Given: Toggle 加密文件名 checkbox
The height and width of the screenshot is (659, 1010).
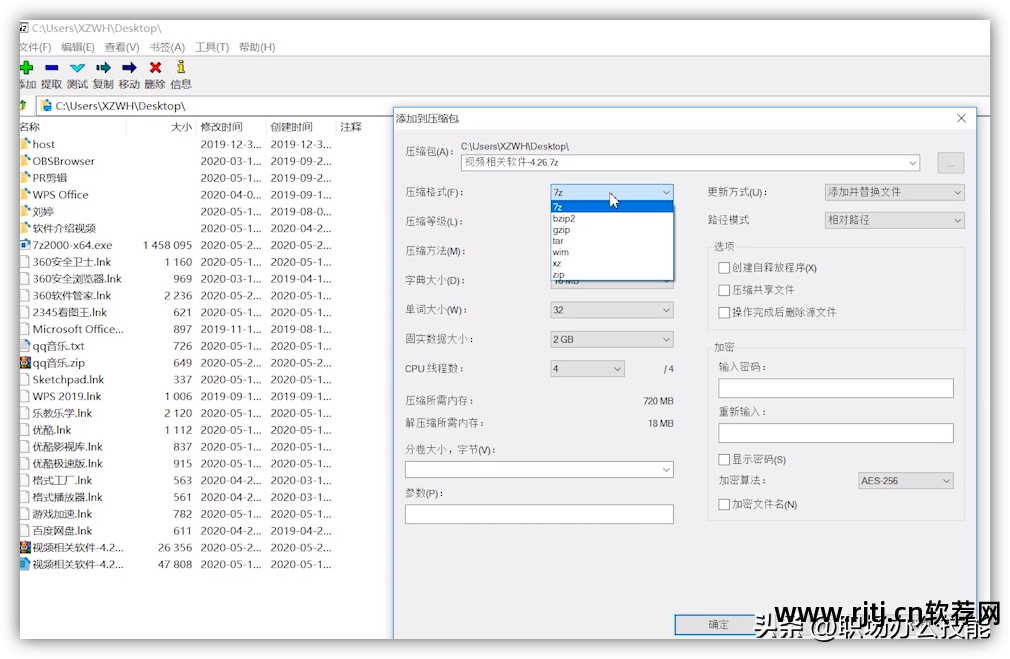Looking at the screenshot, I should pyautogui.click(x=724, y=504).
